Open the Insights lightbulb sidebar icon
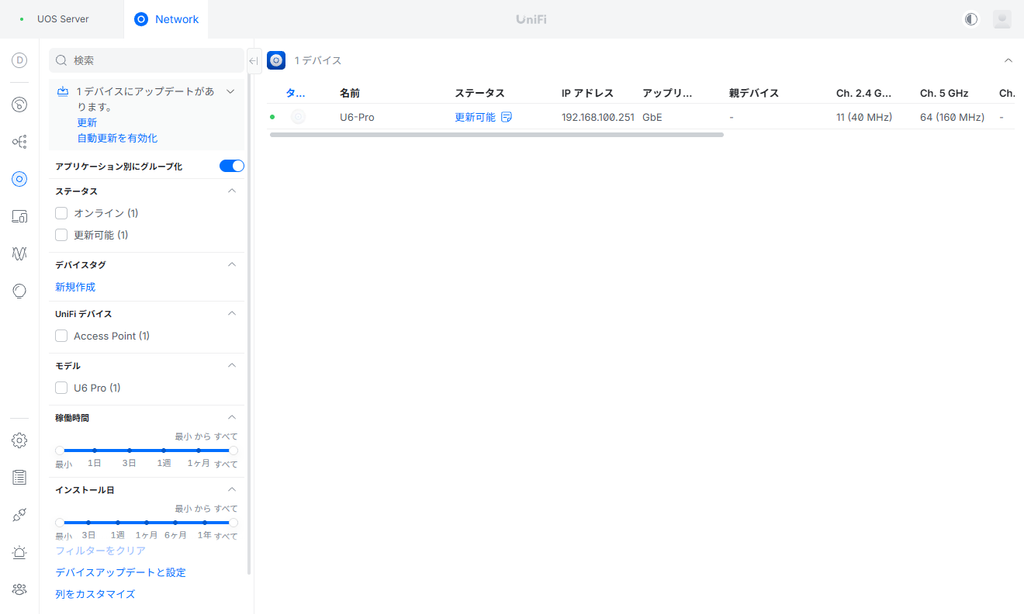This screenshot has height=614, width=1024. (x=20, y=291)
